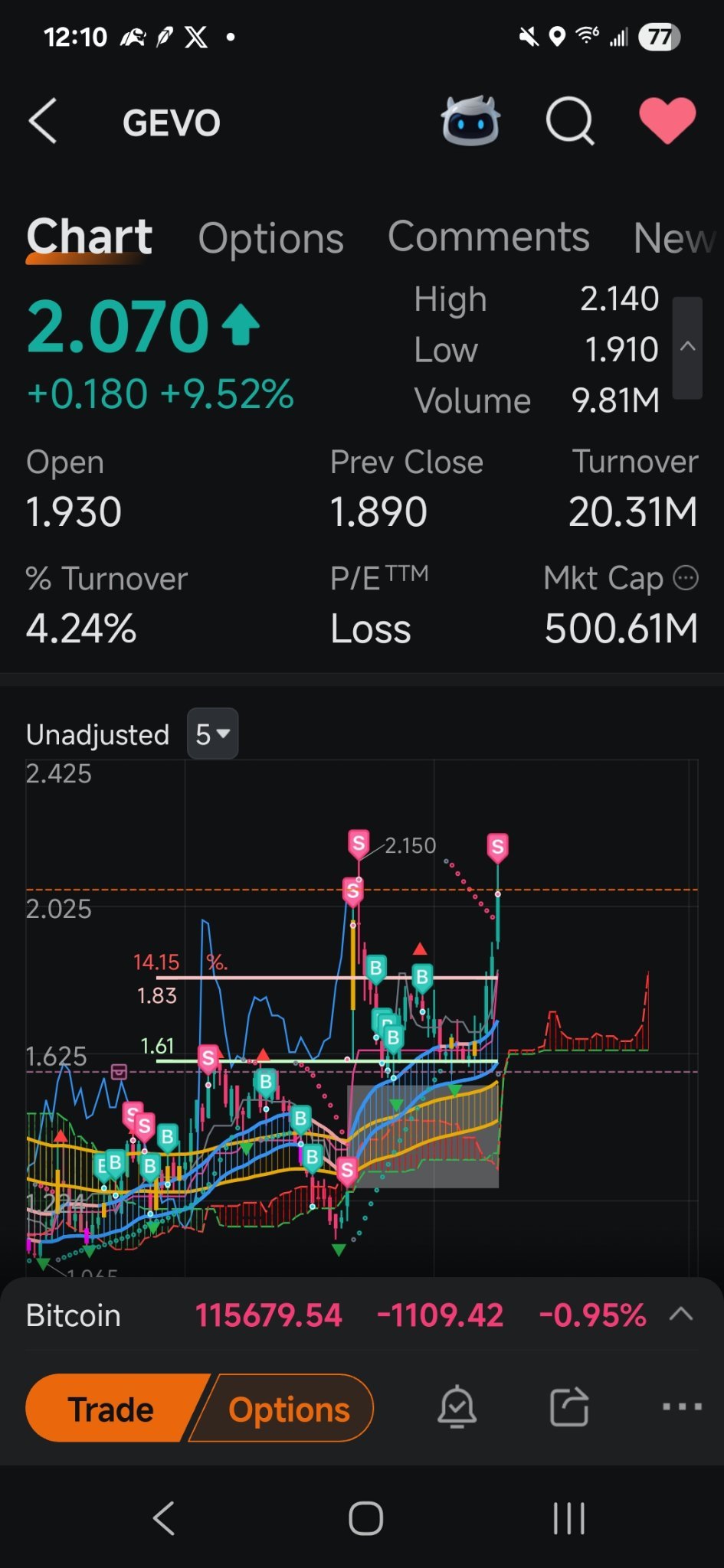Open the chart interval dropdown showing 5
The width and height of the screenshot is (724, 1568).
click(212, 734)
